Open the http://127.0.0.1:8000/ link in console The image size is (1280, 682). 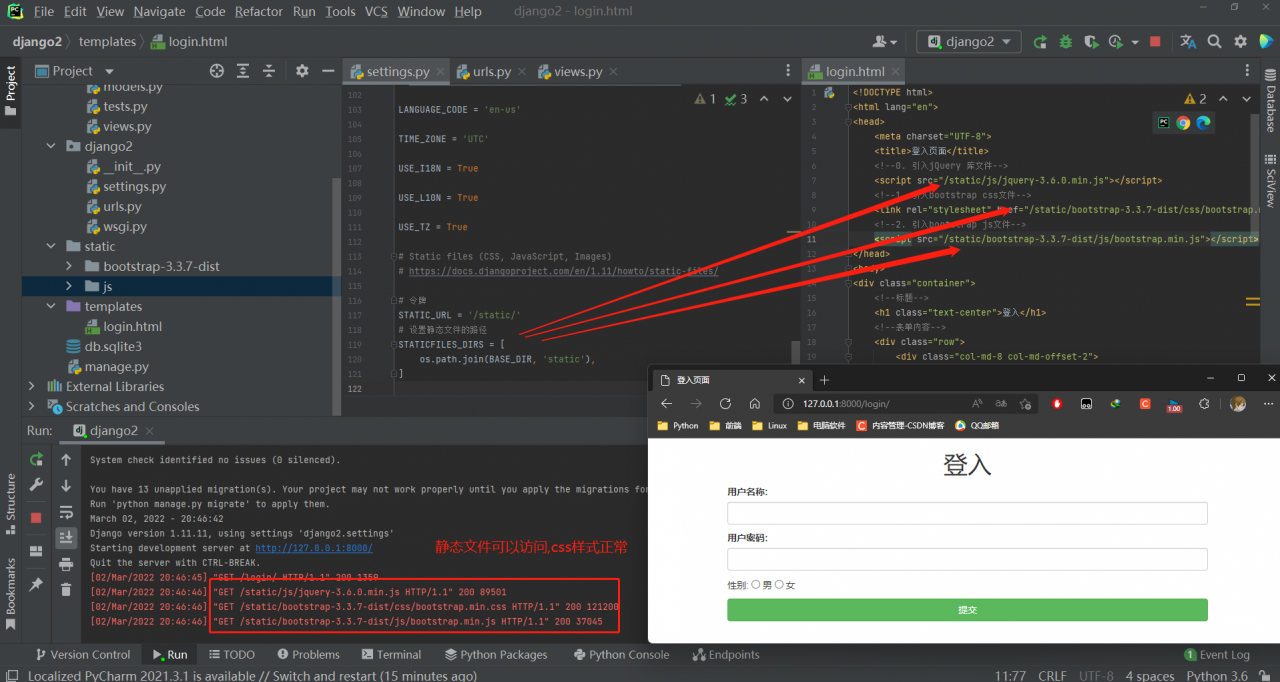313,548
